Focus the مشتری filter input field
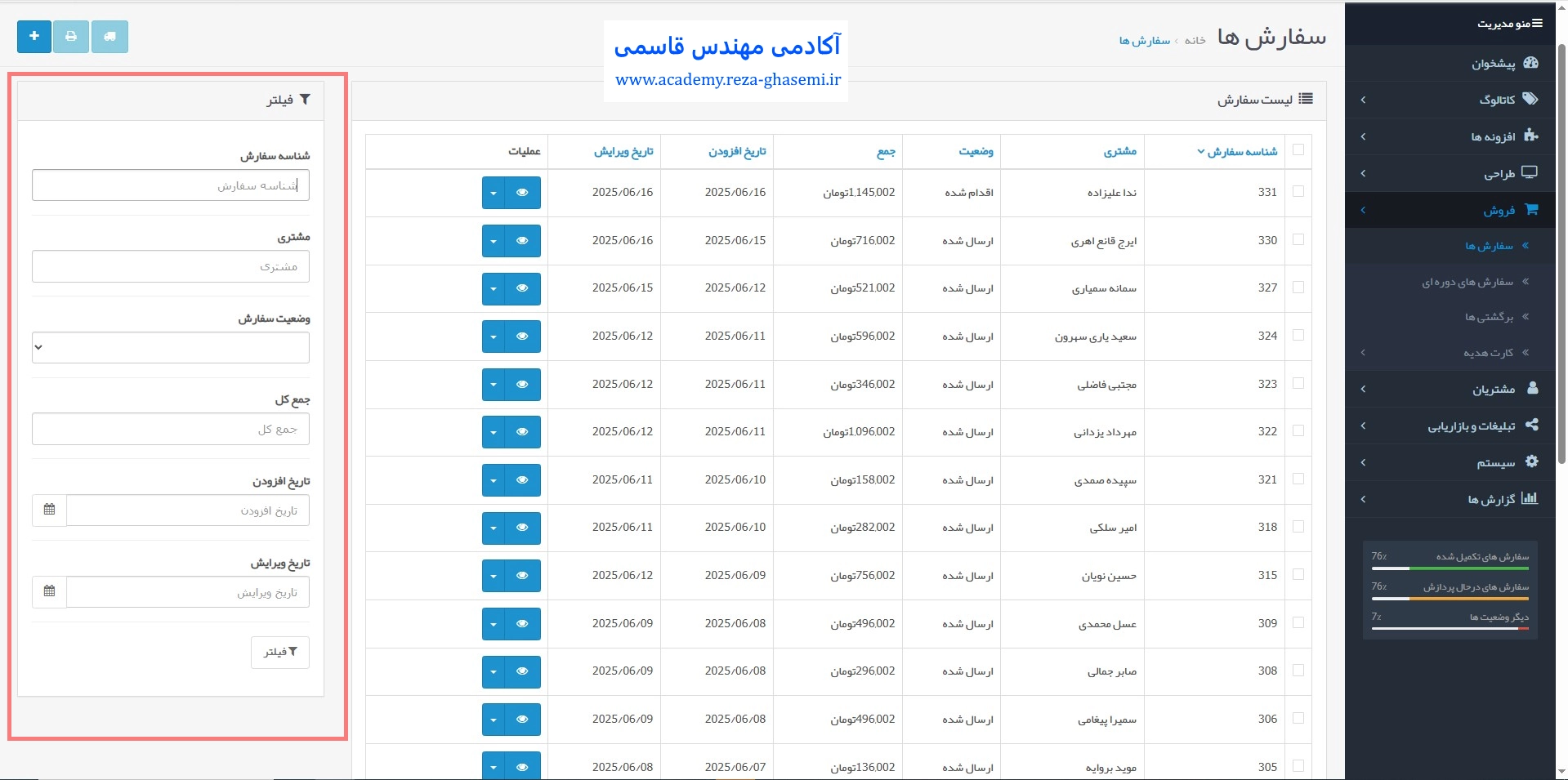This screenshot has width=1568, height=780. (x=171, y=266)
